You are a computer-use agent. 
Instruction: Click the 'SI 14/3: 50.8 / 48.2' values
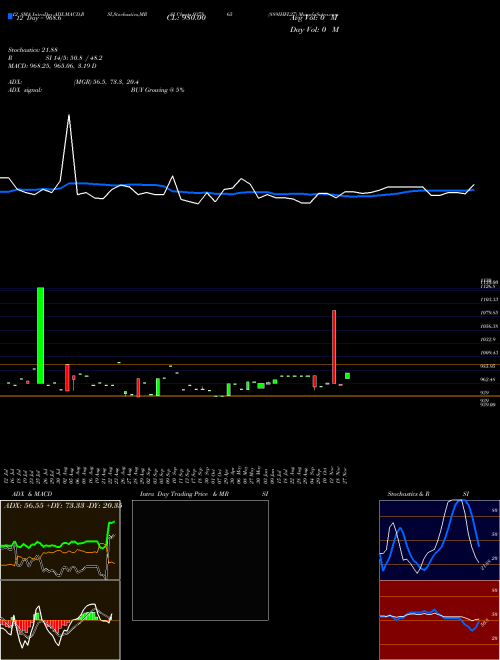pos(74,58)
